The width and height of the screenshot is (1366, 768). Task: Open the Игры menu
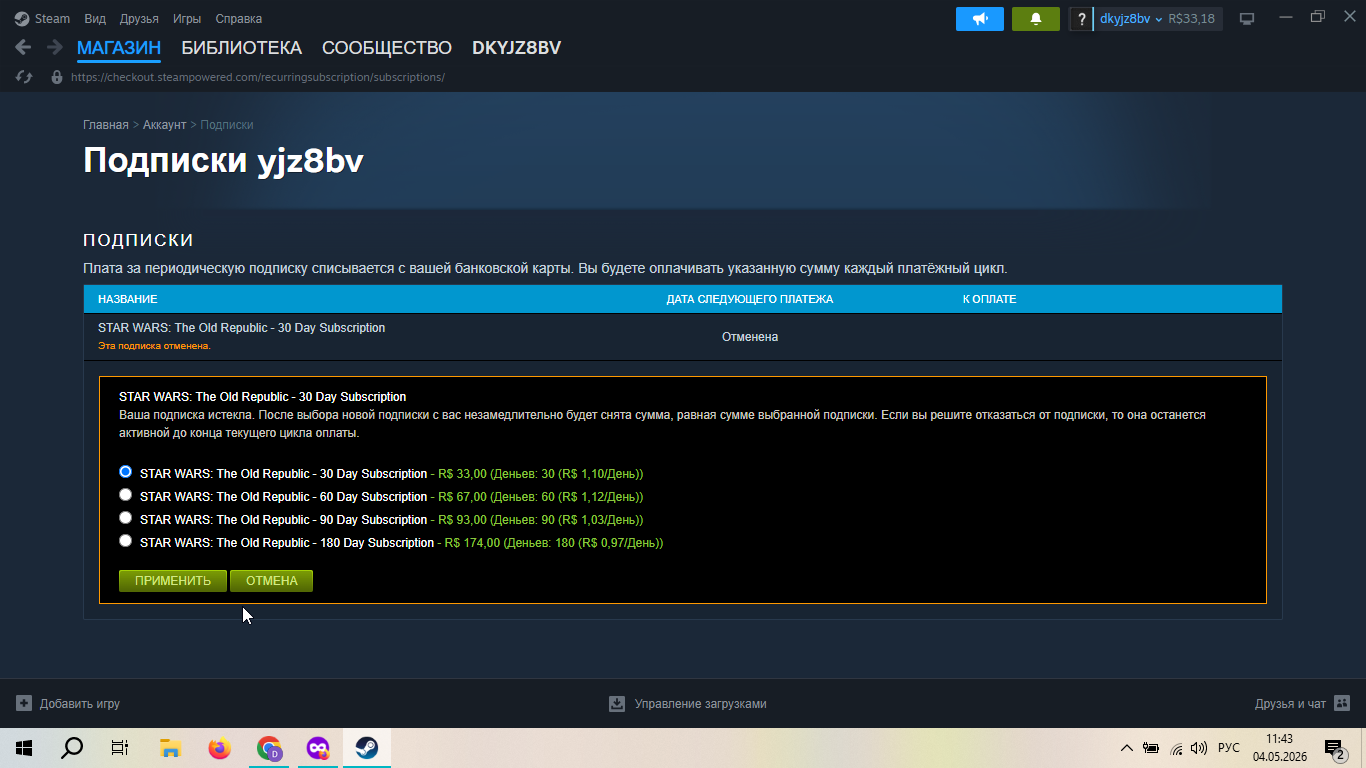tap(187, 19)
